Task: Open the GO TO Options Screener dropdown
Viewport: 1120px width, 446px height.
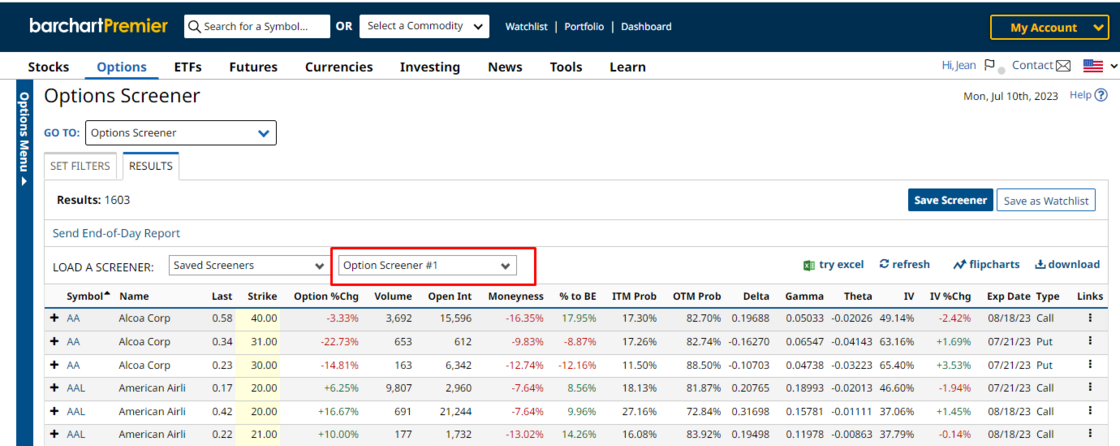Action: click(x=181, y=133)
